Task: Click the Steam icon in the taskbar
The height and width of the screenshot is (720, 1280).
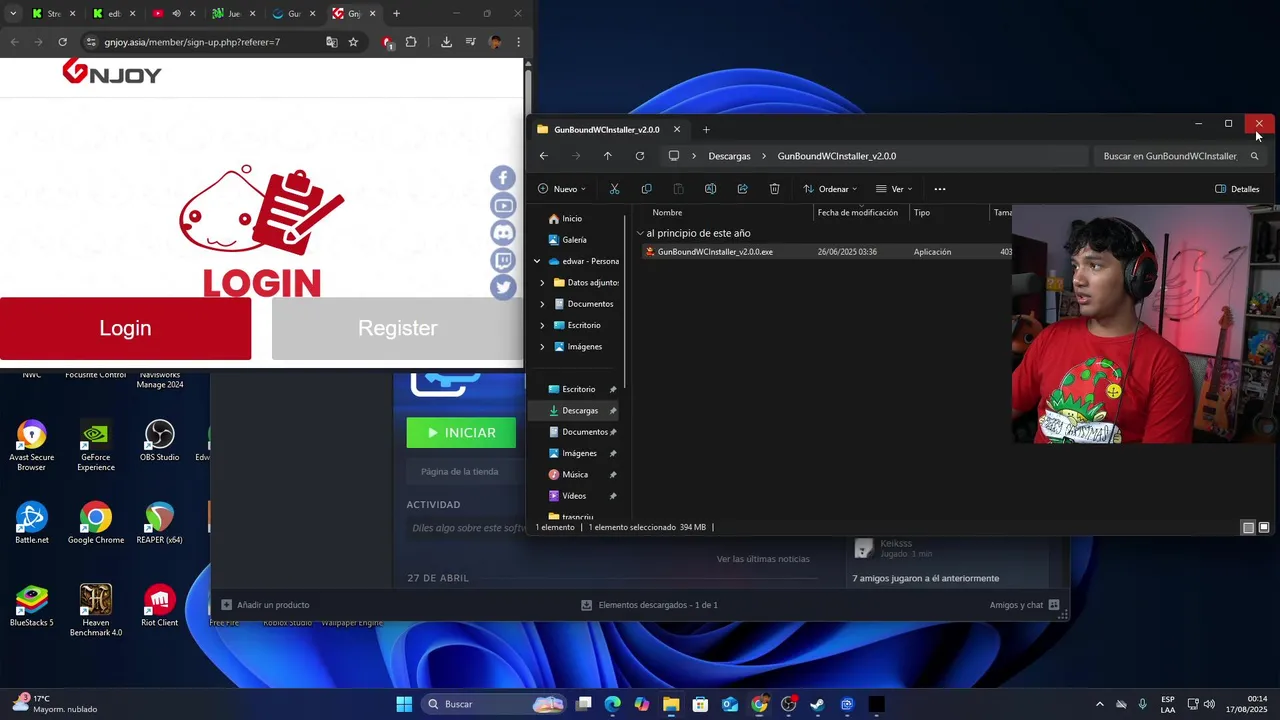Action: (817, 704)
